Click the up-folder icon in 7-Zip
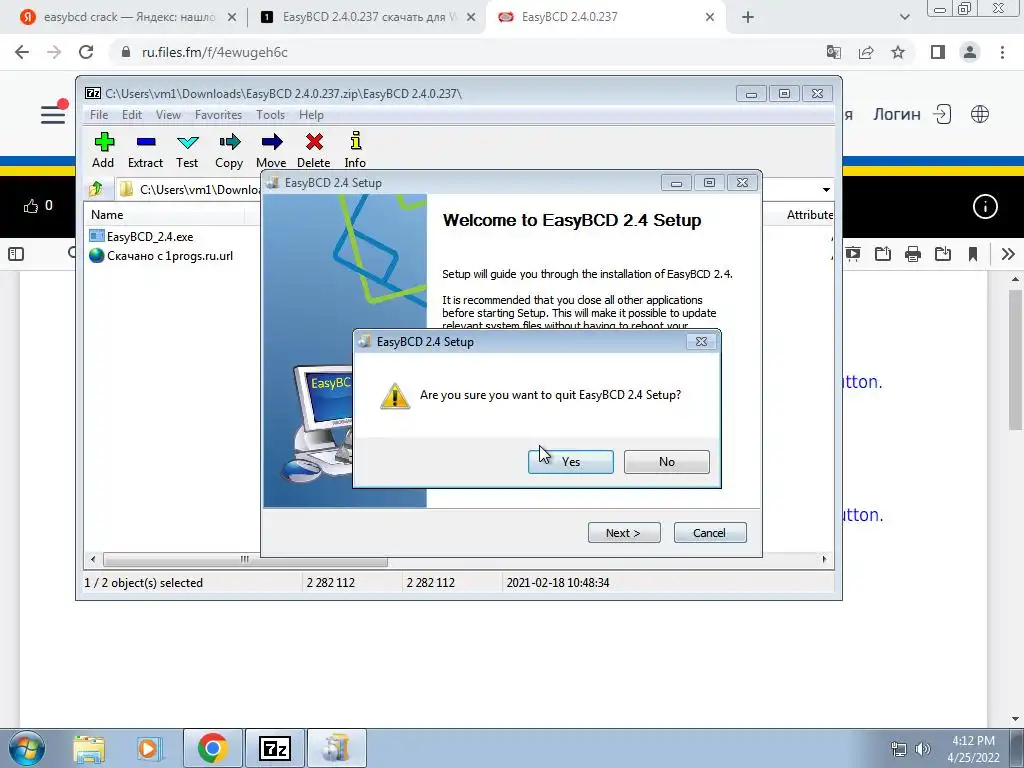 tap(96, 189)
